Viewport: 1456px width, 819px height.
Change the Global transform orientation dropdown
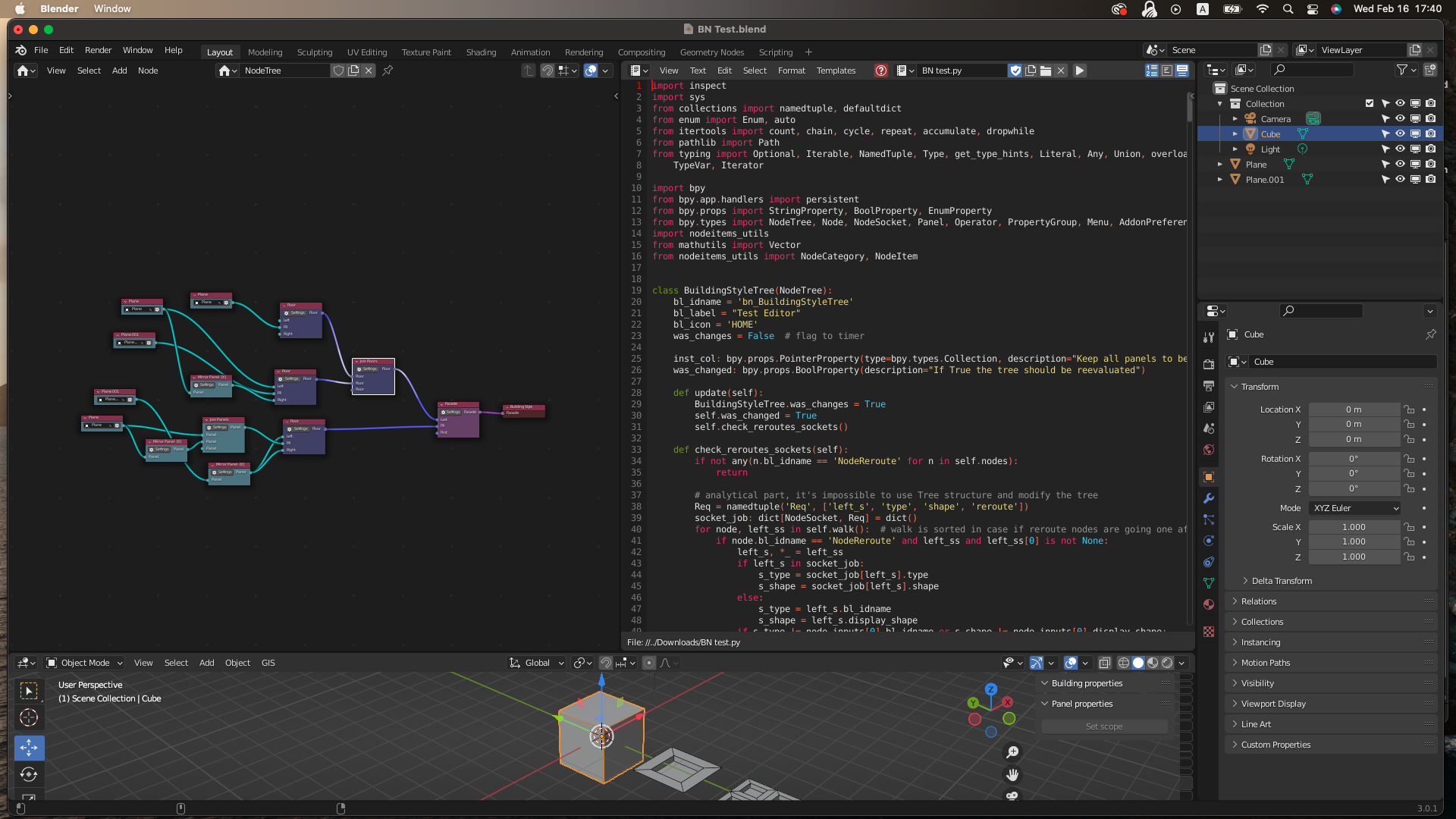point(536,663)
